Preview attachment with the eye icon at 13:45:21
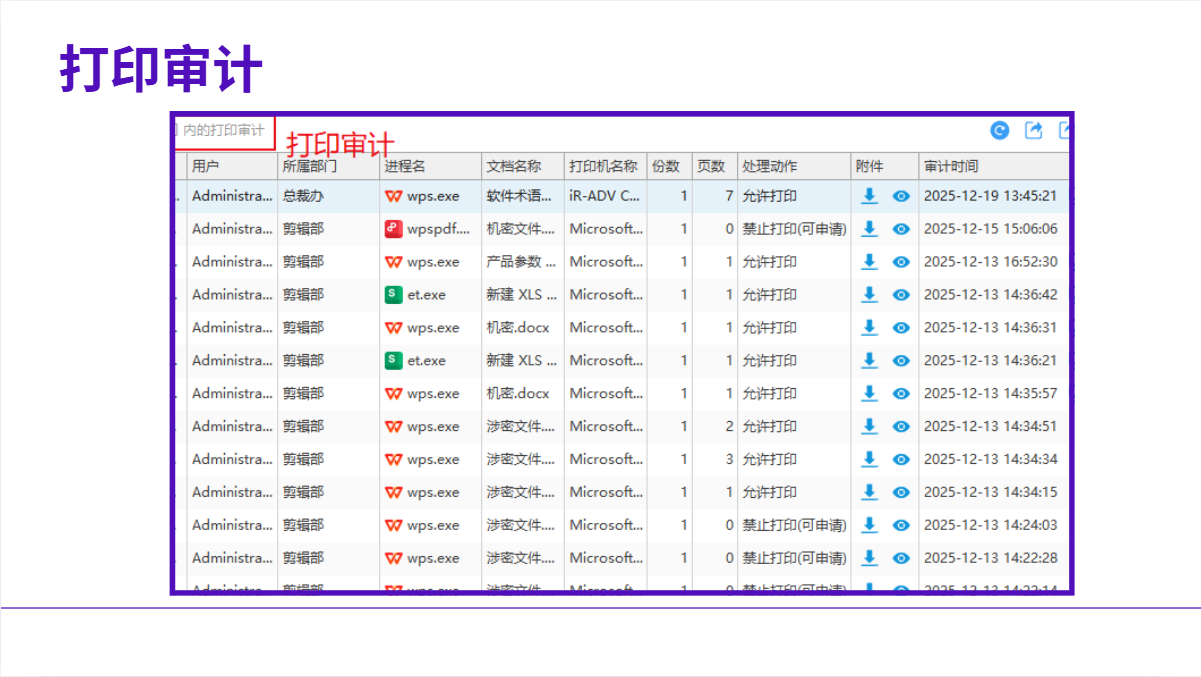 pyautogui.click(x=901, y=196)
